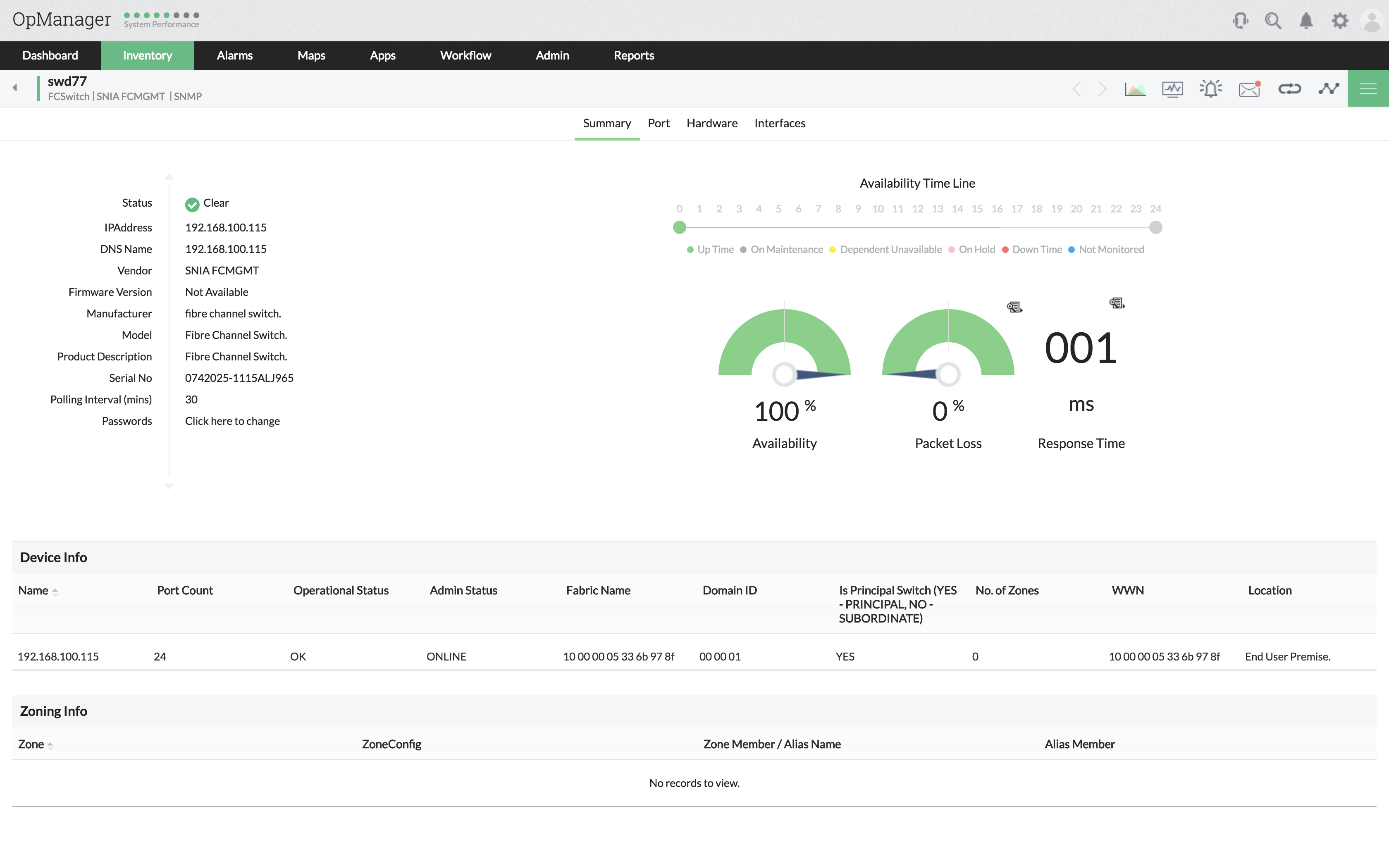Viewport: 1389px width, 868px height.
Task: Click the Packet Loss gauge settings icon
Action: (x=1014, y=307)
